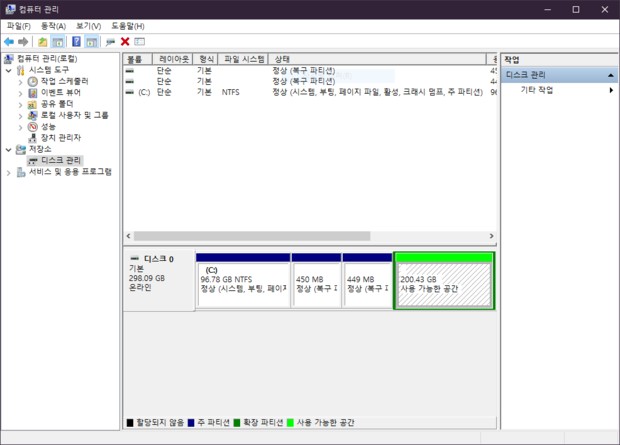Click the 디스크 0 disk label box
This screenshot has height=445, width=620.
pos(159,280)
